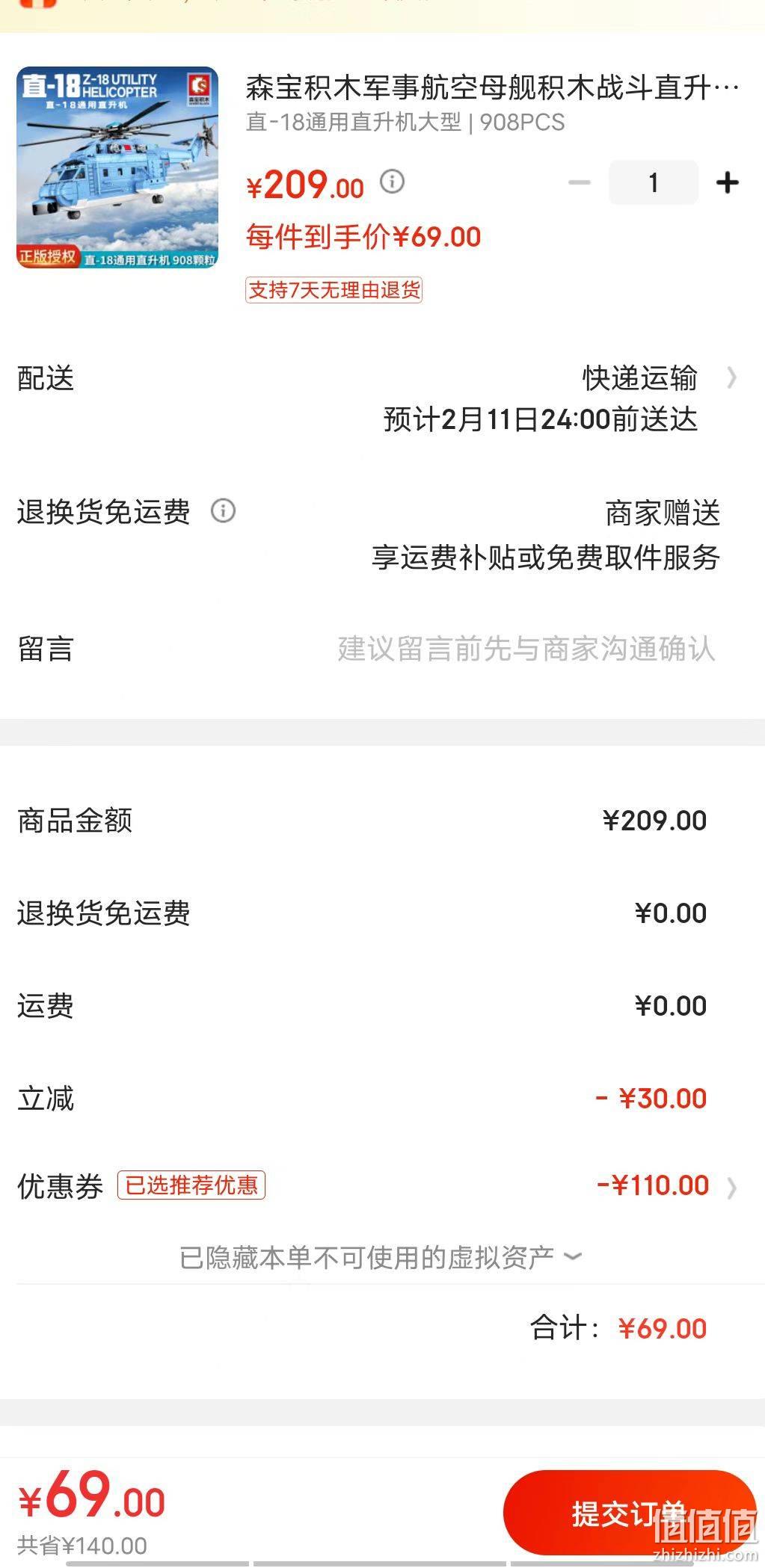The image size is (765, 1568).
Task: Open the 优惠券 row
Action: pos(382,1185)
